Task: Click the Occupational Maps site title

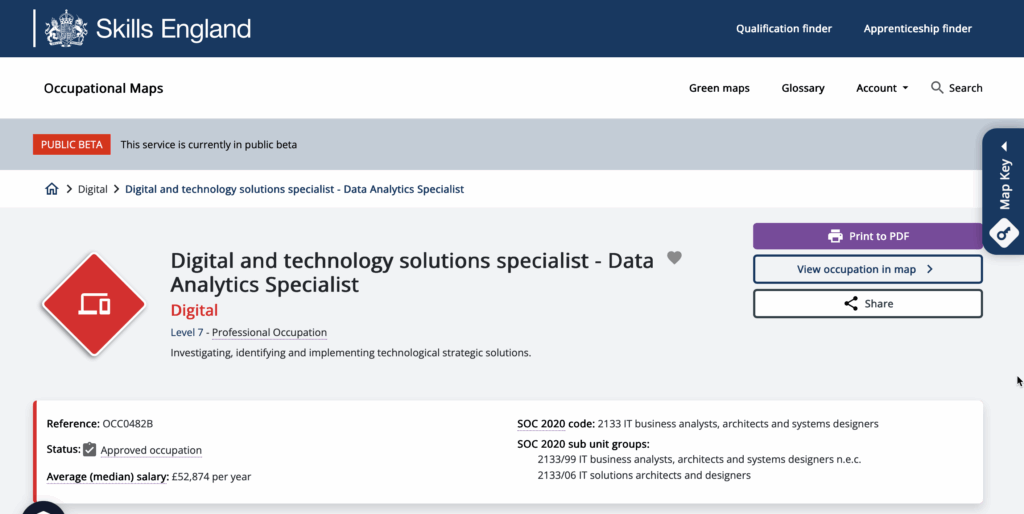Action: [103, 88]
